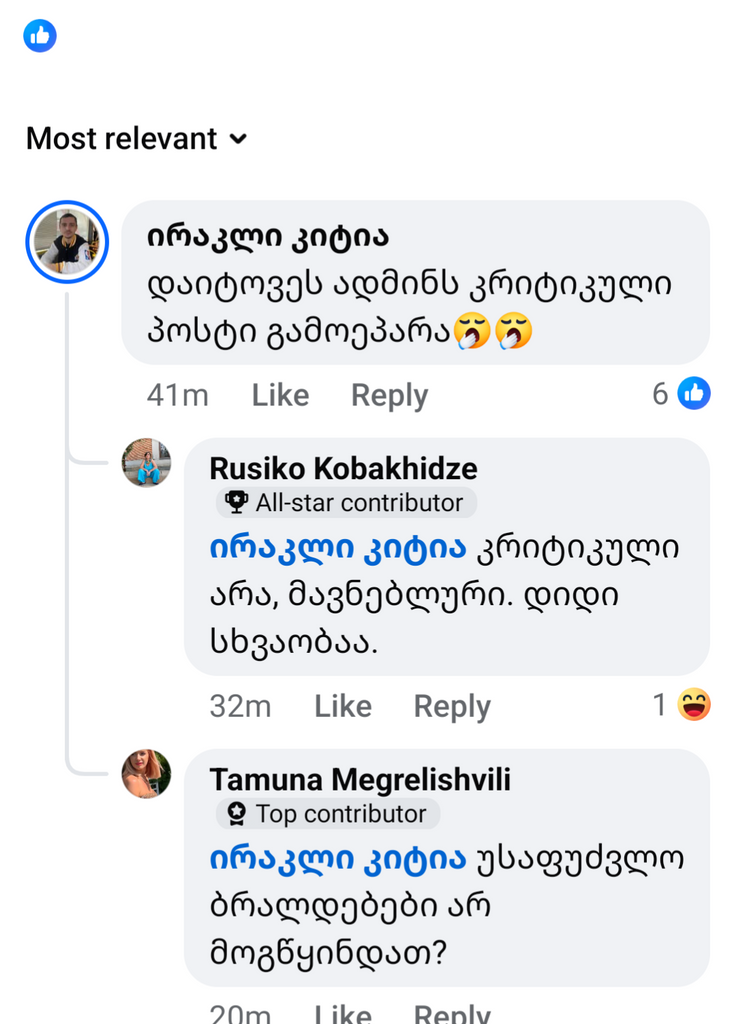Like ირაკლი კიტია's comment
This screenshot has width=735, height=1024.
(280, 396)
